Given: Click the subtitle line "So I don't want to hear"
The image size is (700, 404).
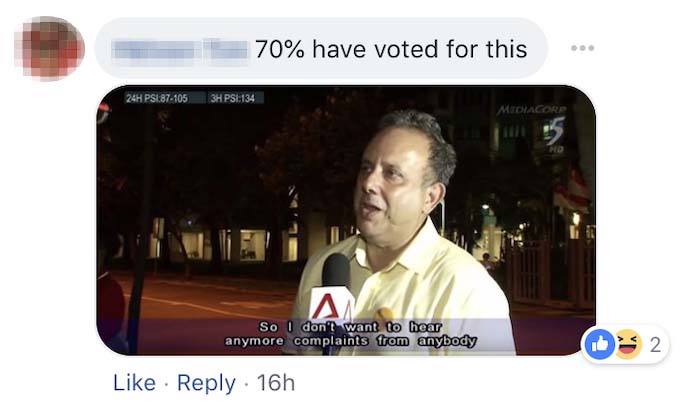Looking at the screenshot, I should tap(350, 327).
